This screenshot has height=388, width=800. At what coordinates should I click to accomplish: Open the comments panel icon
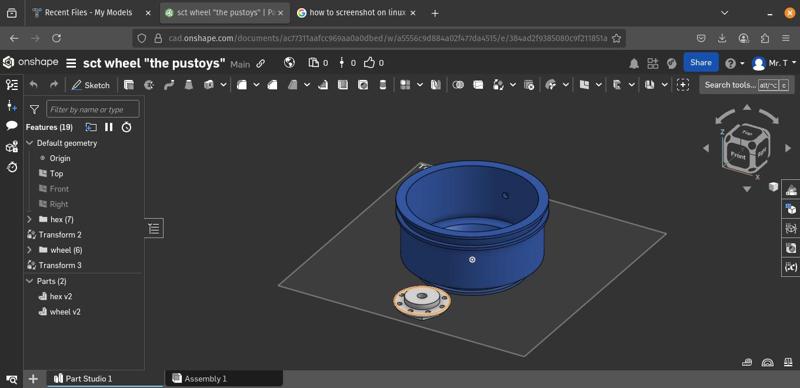[x=12, y=126]
